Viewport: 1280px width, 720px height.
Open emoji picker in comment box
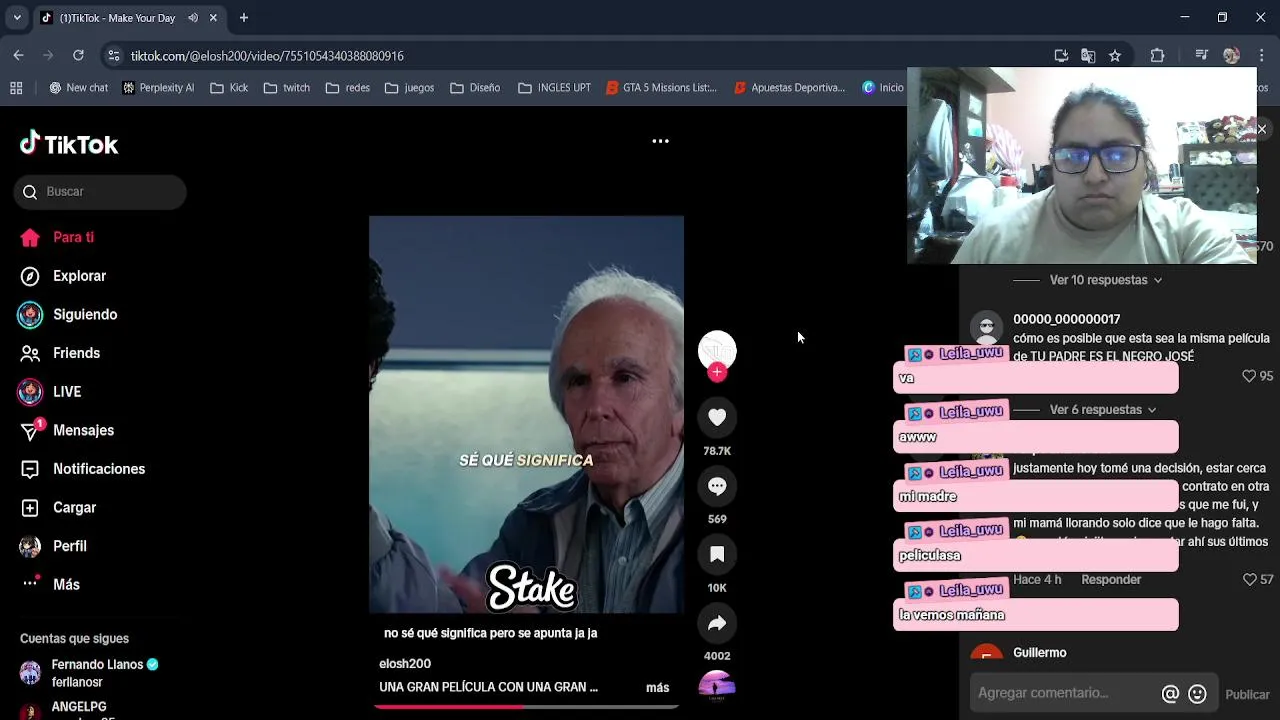1197,694
